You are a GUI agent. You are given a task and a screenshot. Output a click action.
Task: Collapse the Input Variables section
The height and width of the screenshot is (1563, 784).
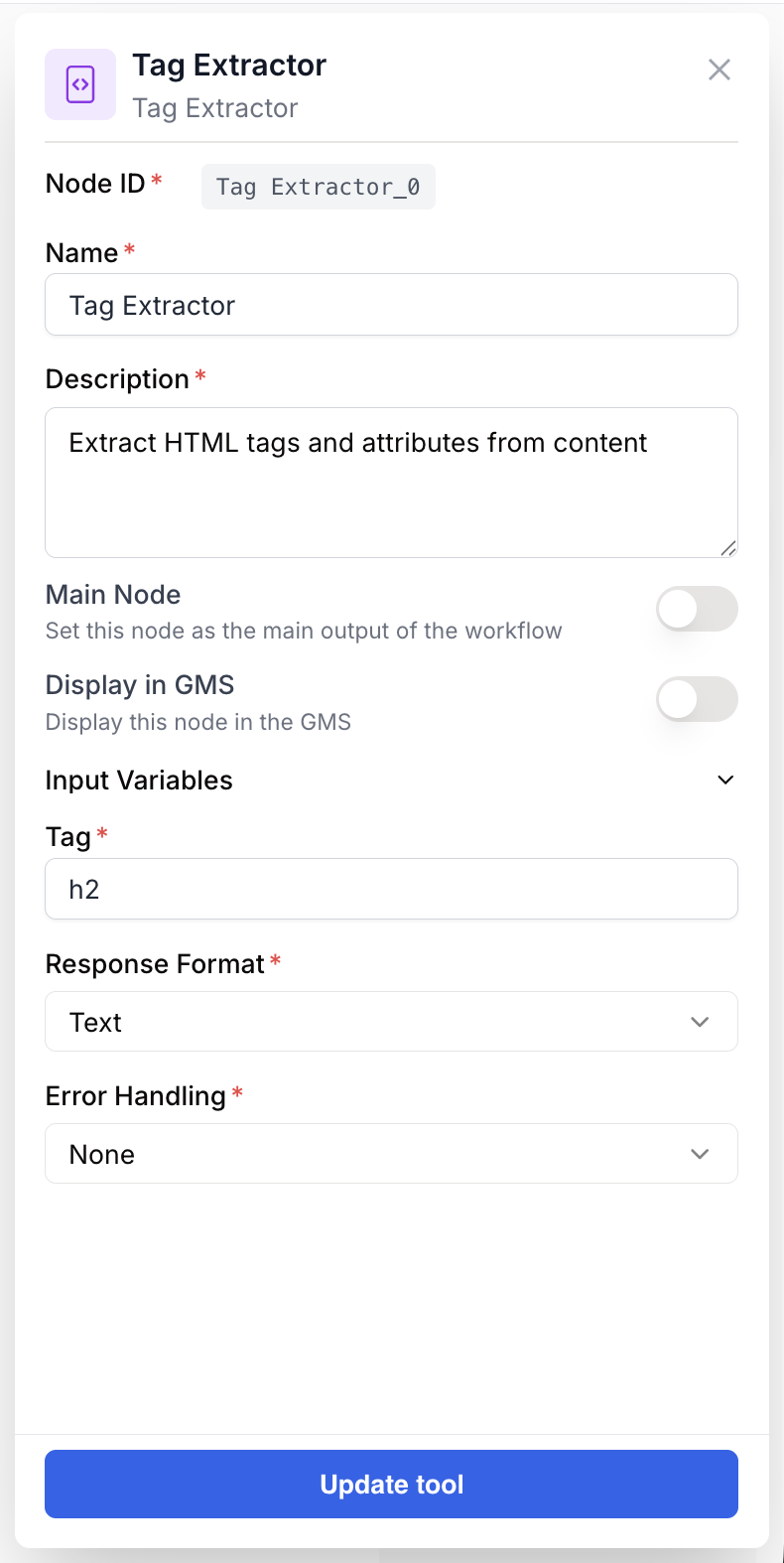[725, 780]
